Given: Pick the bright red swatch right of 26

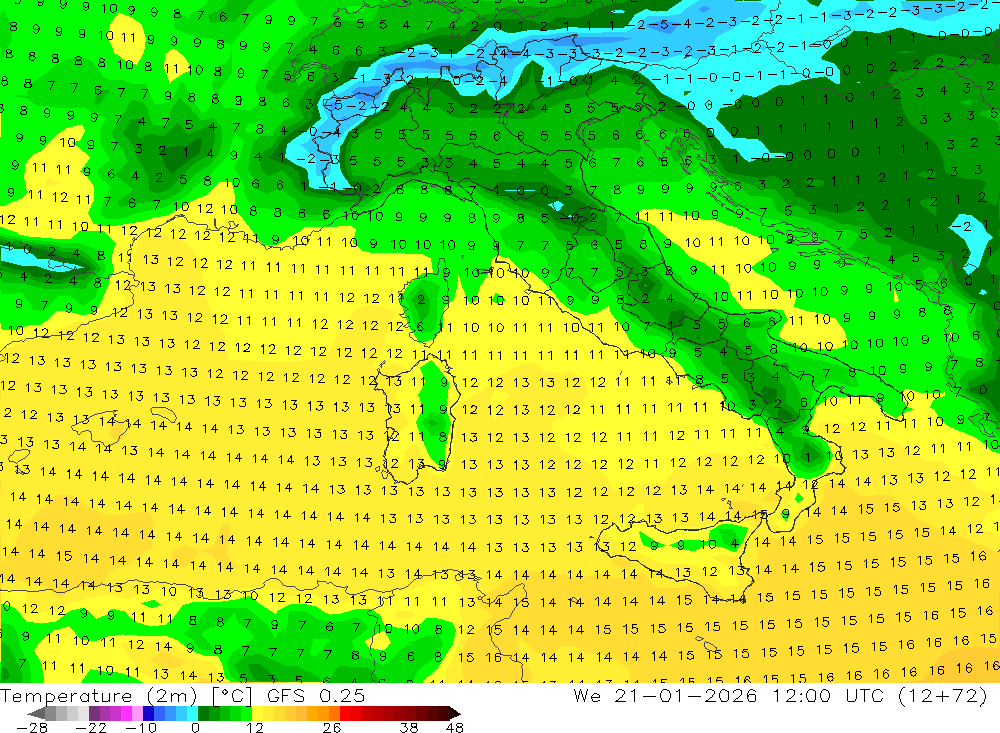Looking at the screenshot, I should (345, 713).
